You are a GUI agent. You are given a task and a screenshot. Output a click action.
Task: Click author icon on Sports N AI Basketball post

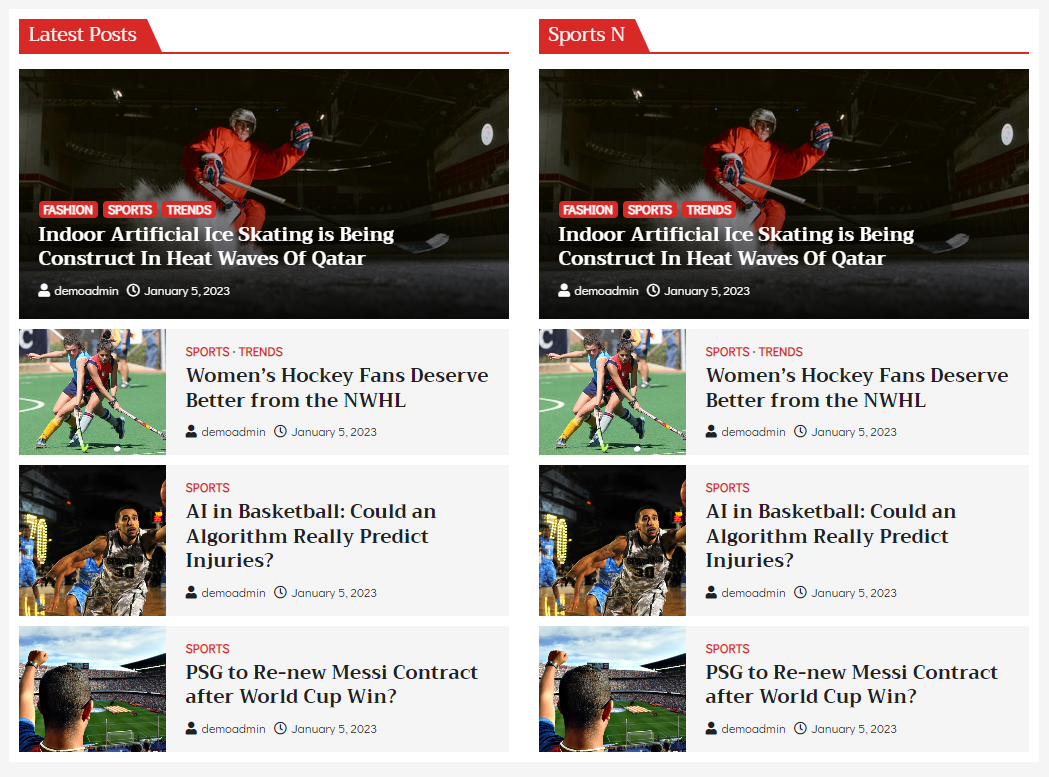tap(711, 592)
